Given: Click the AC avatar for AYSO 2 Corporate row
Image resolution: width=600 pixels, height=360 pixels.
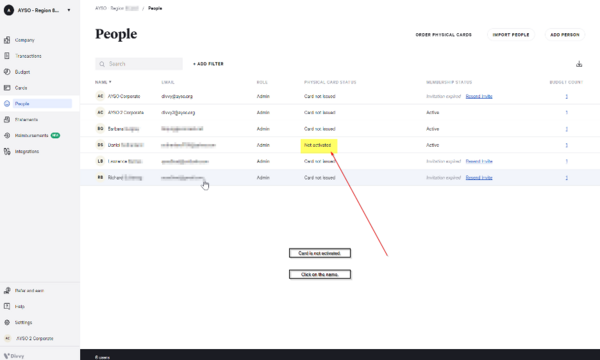Looking at the screenshot, I should point(100,112).
